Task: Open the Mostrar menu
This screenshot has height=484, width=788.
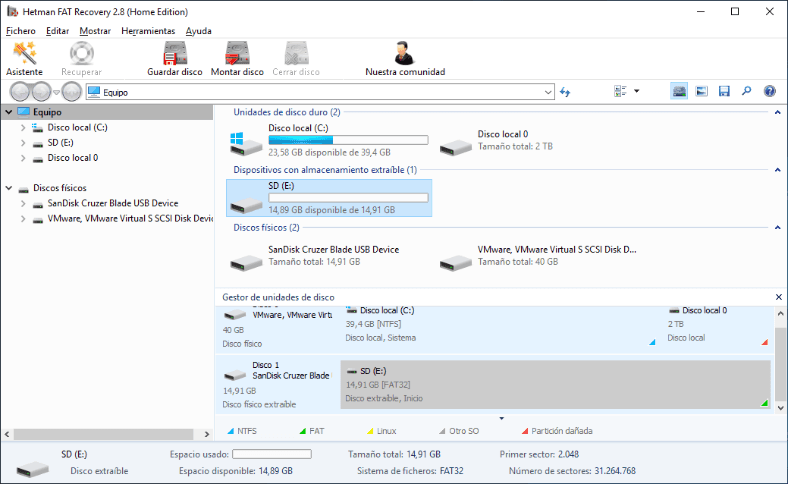Action: point(95,31)
